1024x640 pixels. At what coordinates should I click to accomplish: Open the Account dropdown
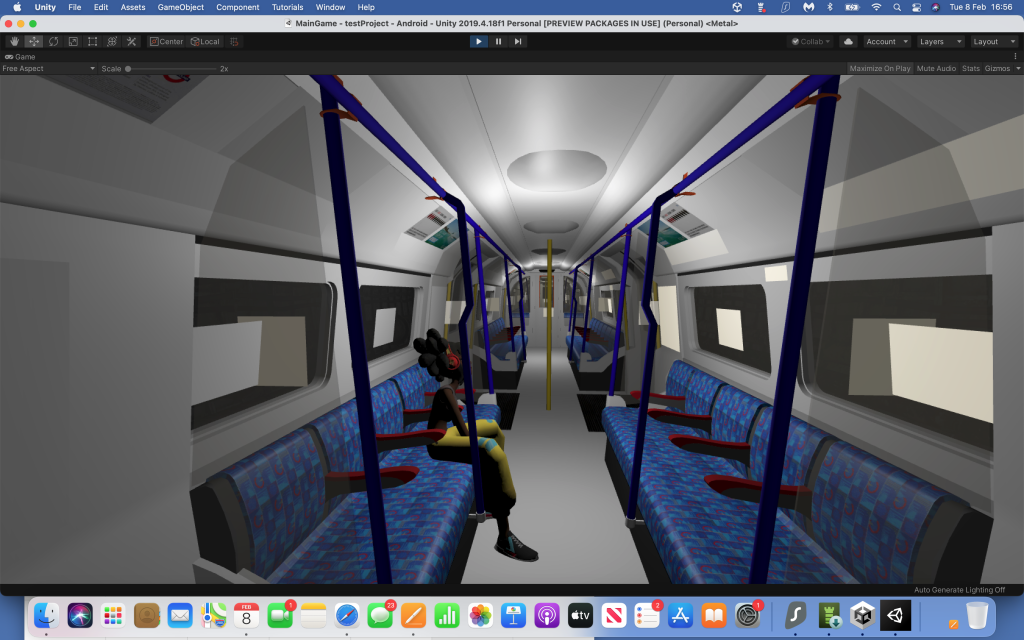[887, 41]
